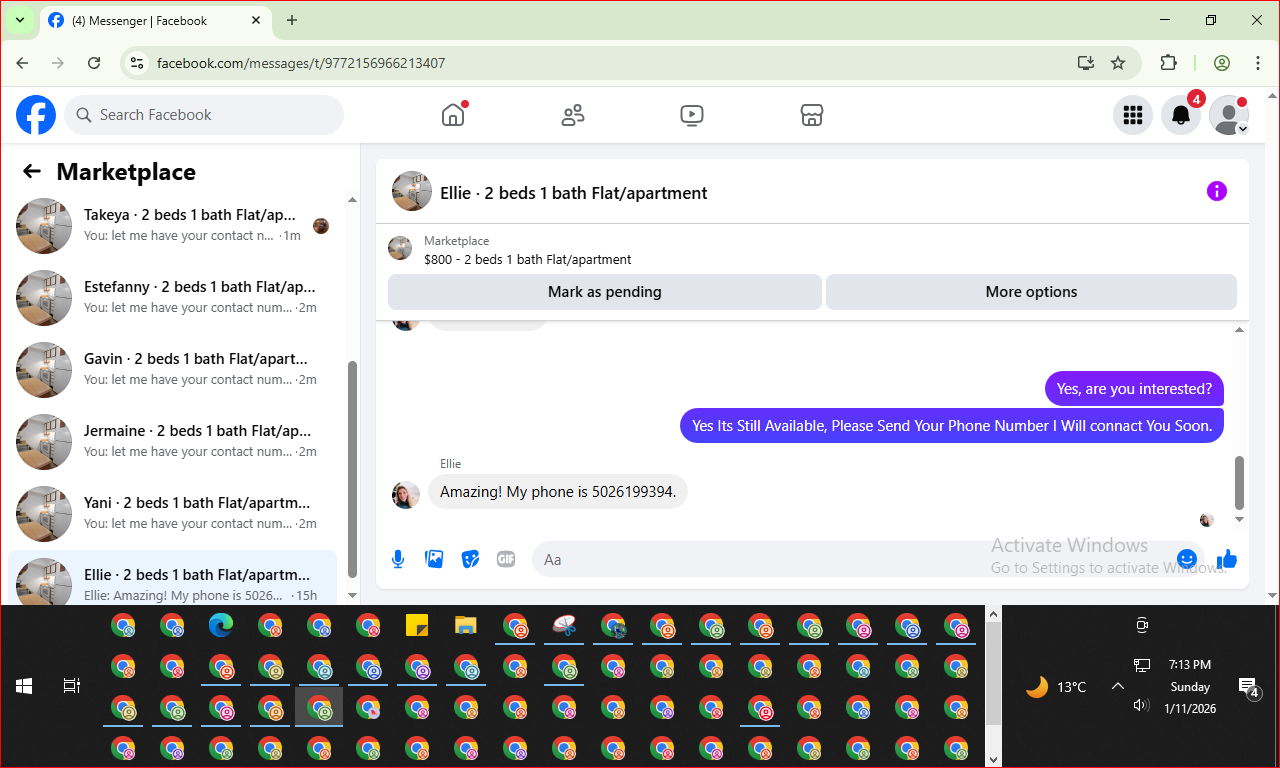
Task: Open the $800 - 2 beds 1 bath listing link
Action: tap(528, 259)
